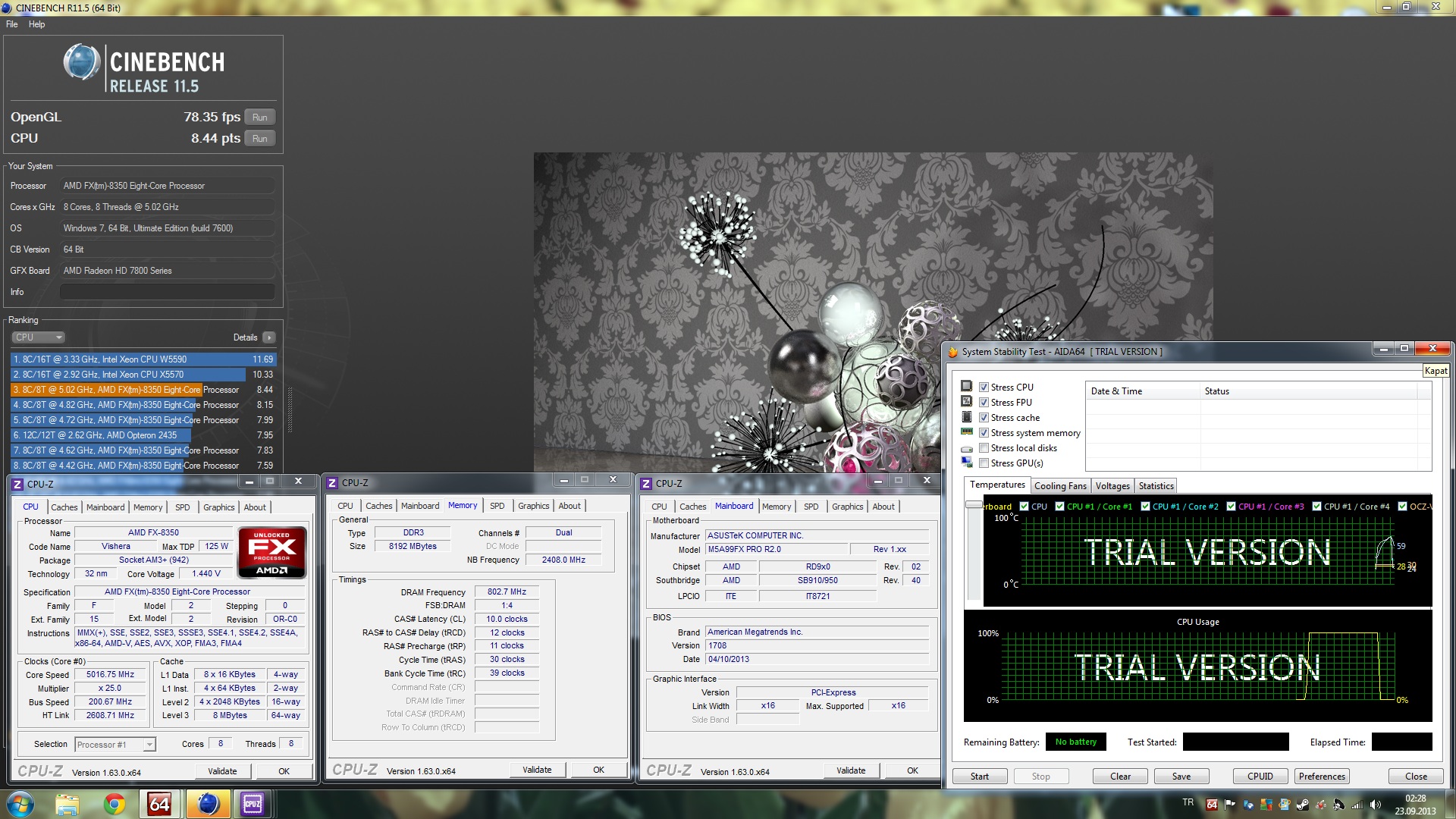Open the network signal tray icon
Viewport: 1456px width, 819px height.
click(x=1357, y=805)
